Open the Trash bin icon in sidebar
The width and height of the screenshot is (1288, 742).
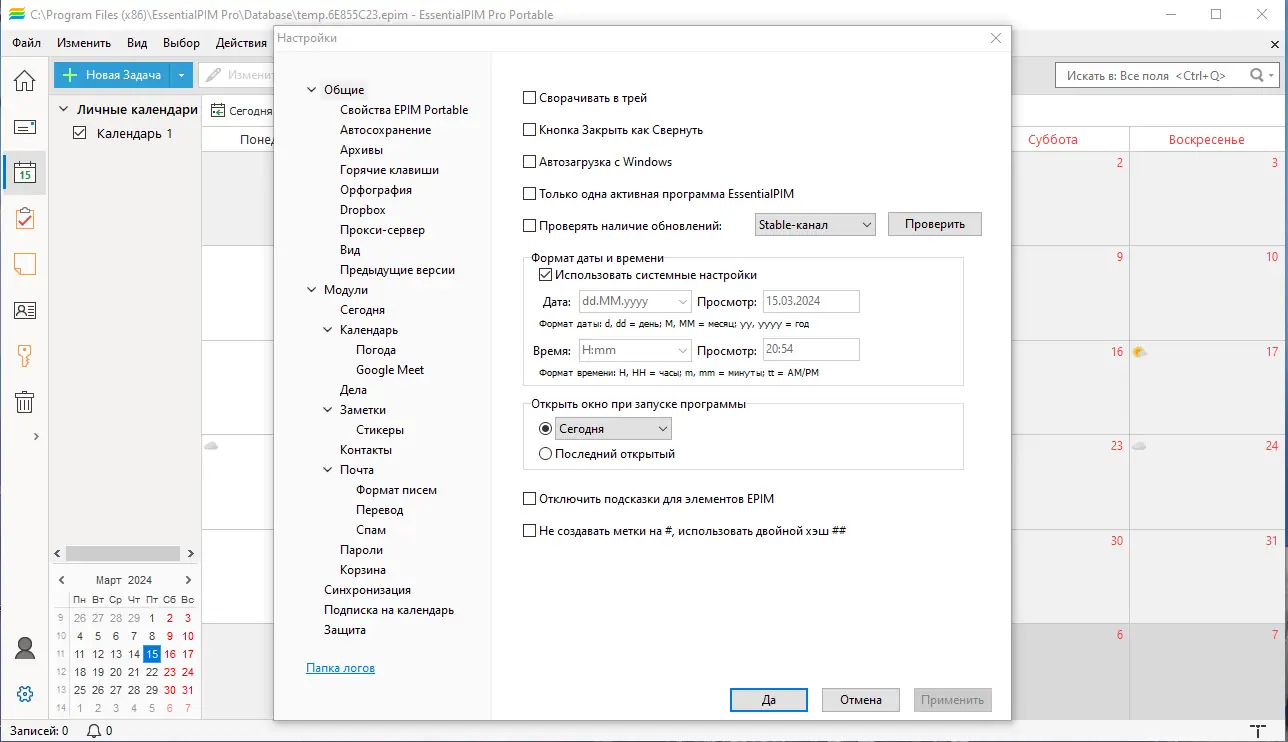point(24,402)
